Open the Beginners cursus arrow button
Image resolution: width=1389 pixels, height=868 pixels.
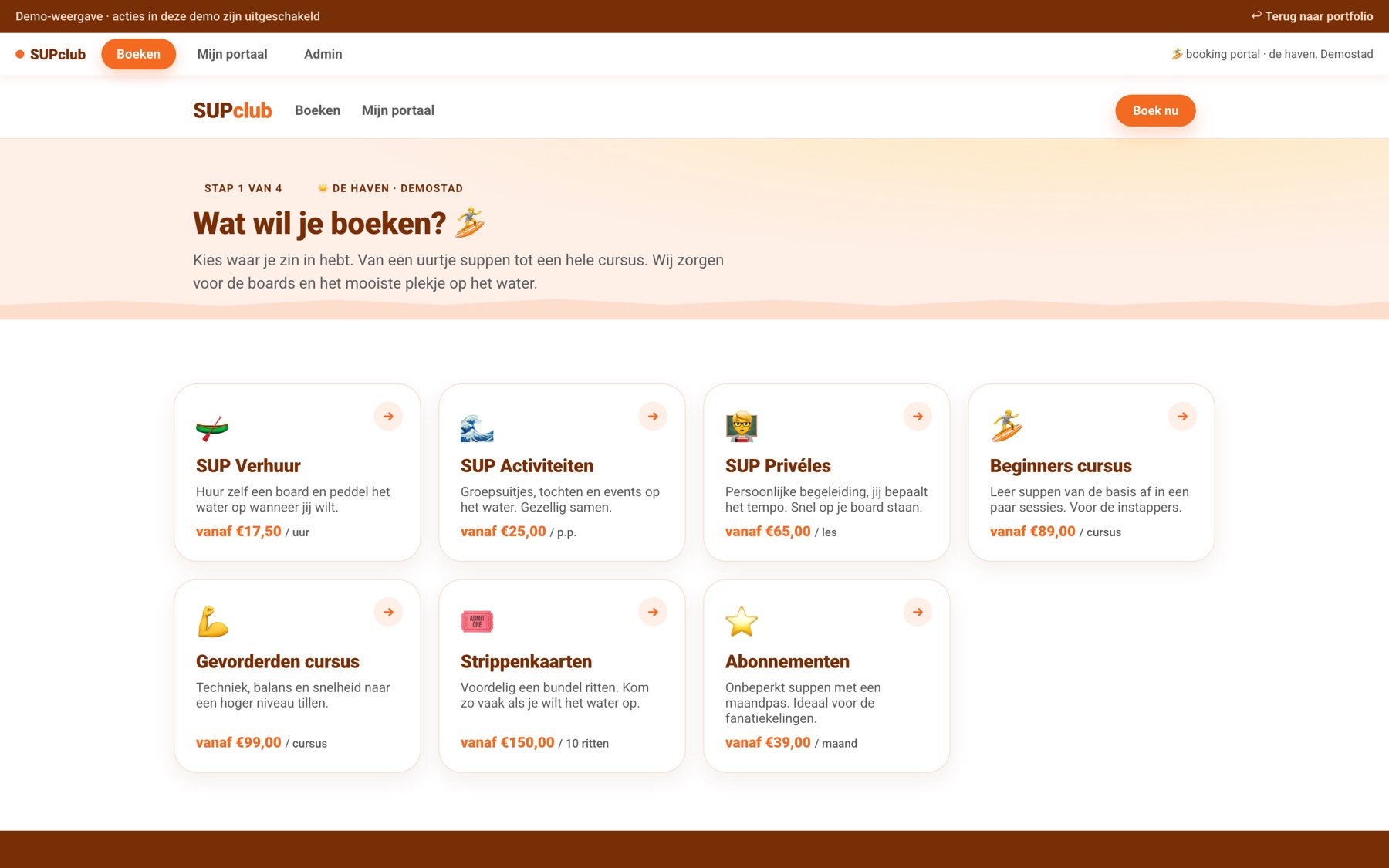click(x=1182, y=417)
